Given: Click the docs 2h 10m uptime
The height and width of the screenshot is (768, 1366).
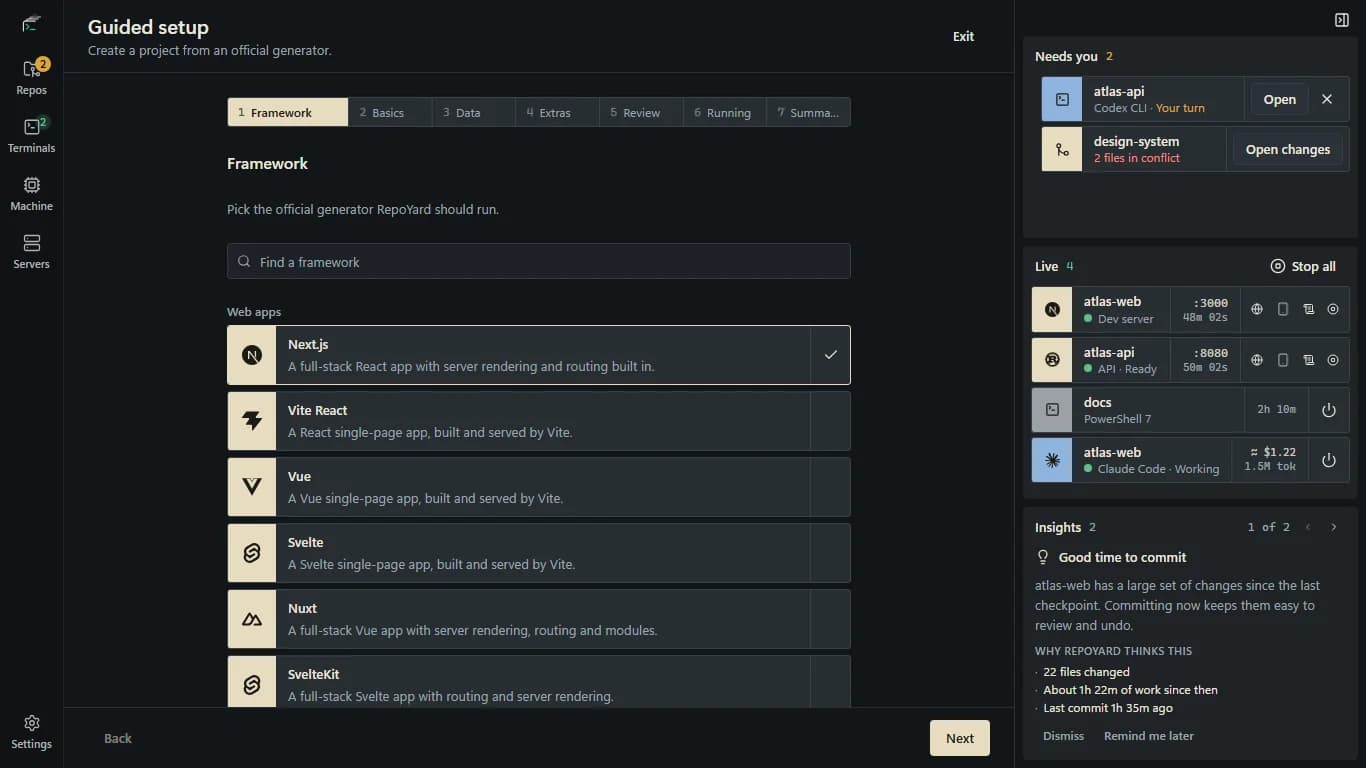Looking at the screenshot, I should (1276, 409).
